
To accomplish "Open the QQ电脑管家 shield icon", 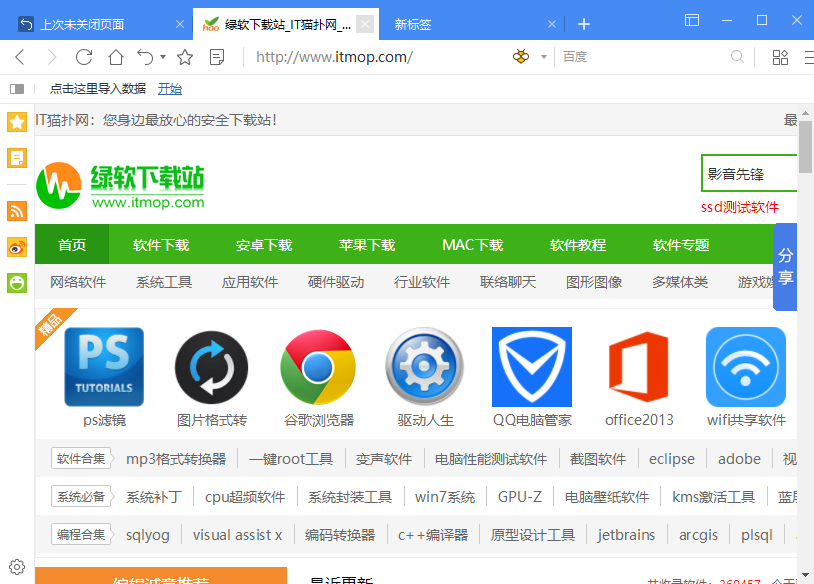I will tap(532, 367).
